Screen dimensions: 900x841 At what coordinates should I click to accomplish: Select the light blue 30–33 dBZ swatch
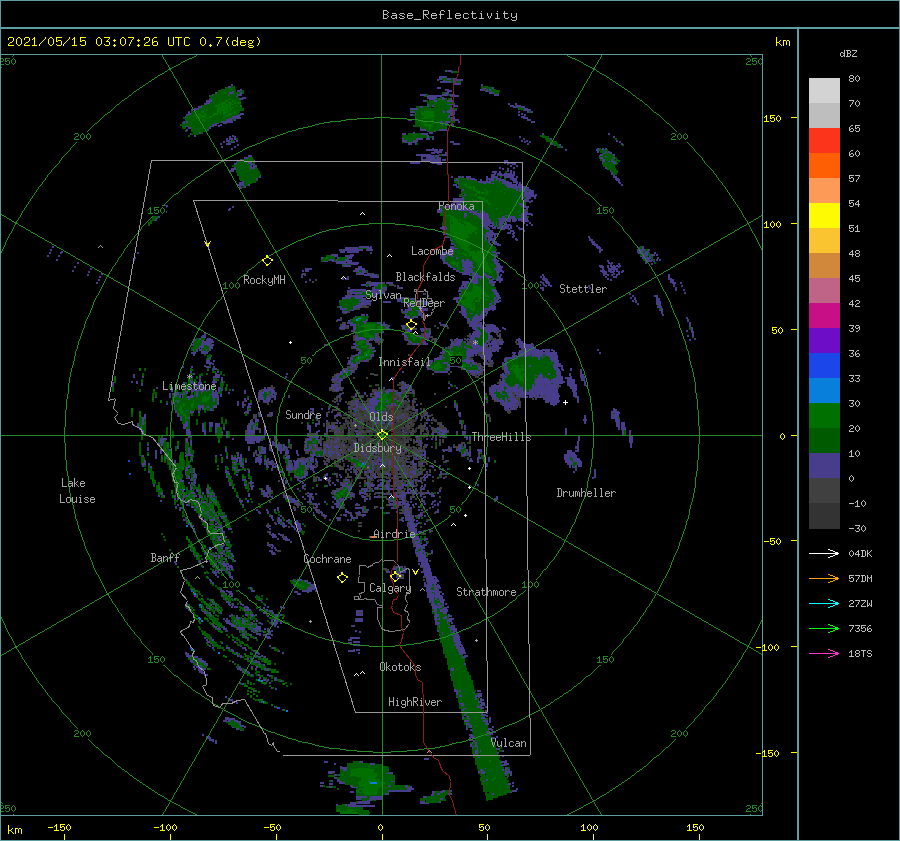tap(824, 391)
